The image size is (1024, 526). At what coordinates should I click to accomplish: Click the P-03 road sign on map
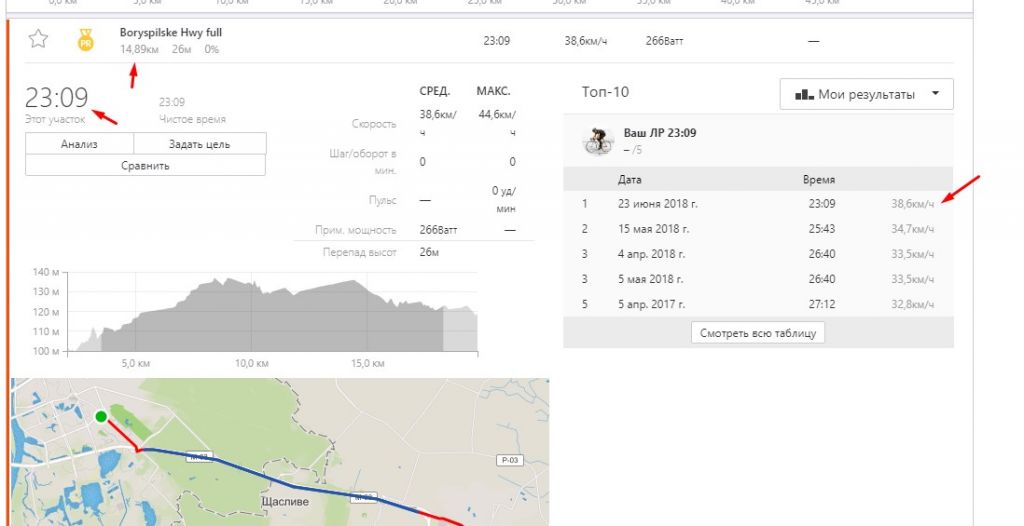pyautogui.click(x=510, y=460)
